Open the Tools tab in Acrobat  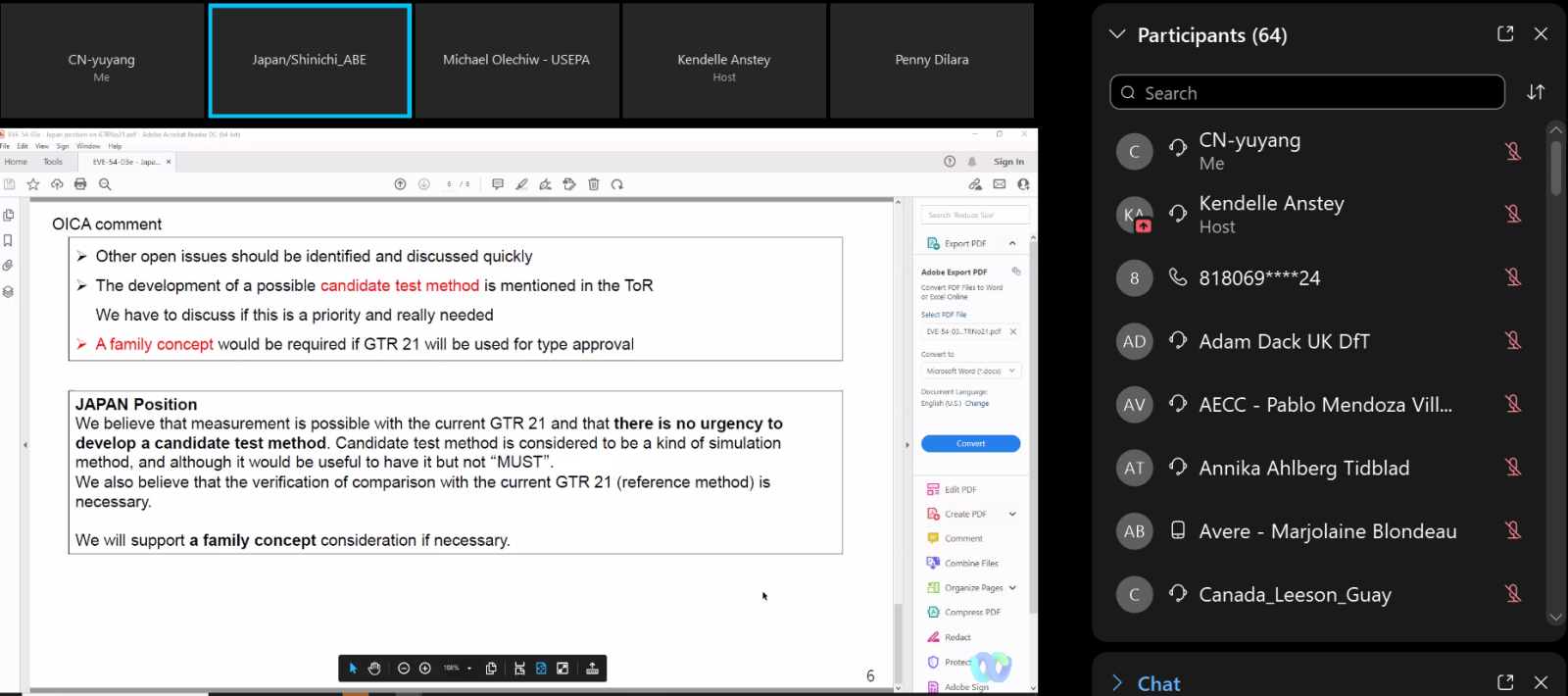[x=53, y=162]
